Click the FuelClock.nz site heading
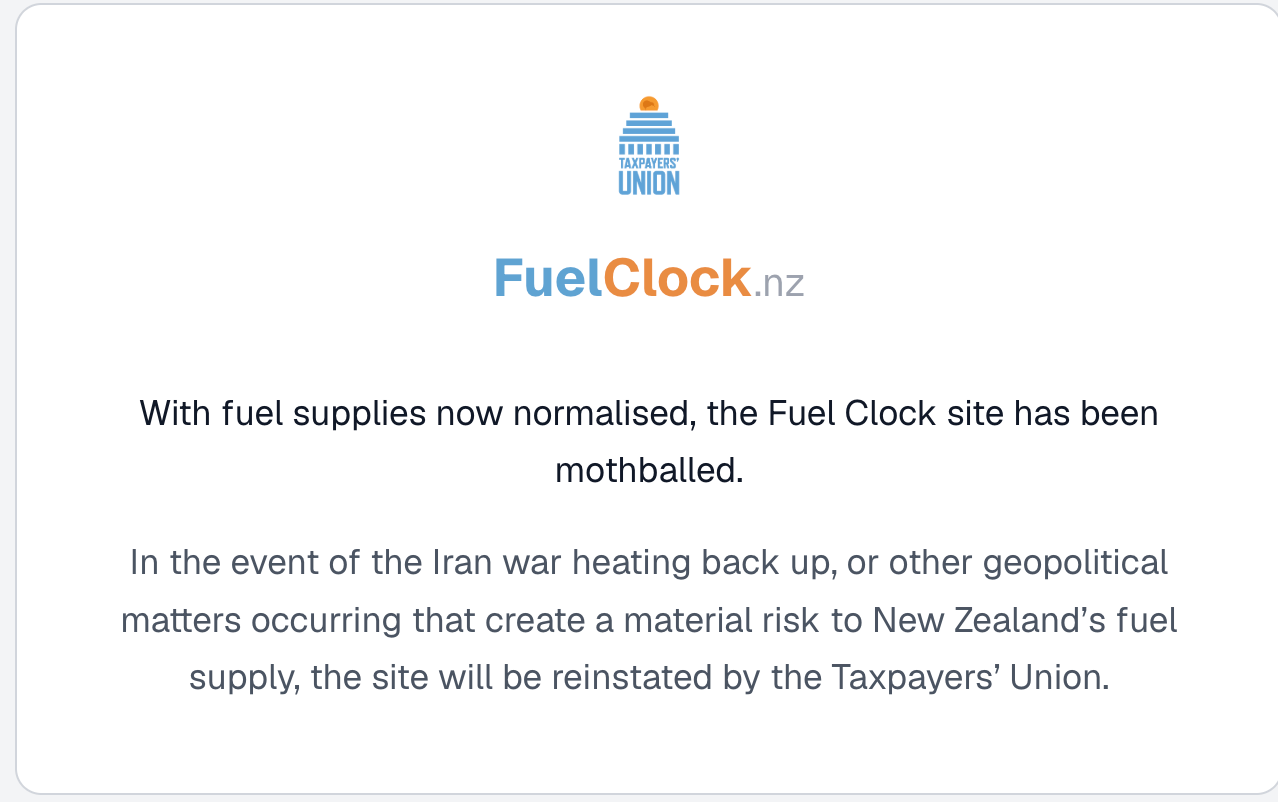The width and height of the screenshot is (1278, 802). pyautogui.click(x=649, y=278)
